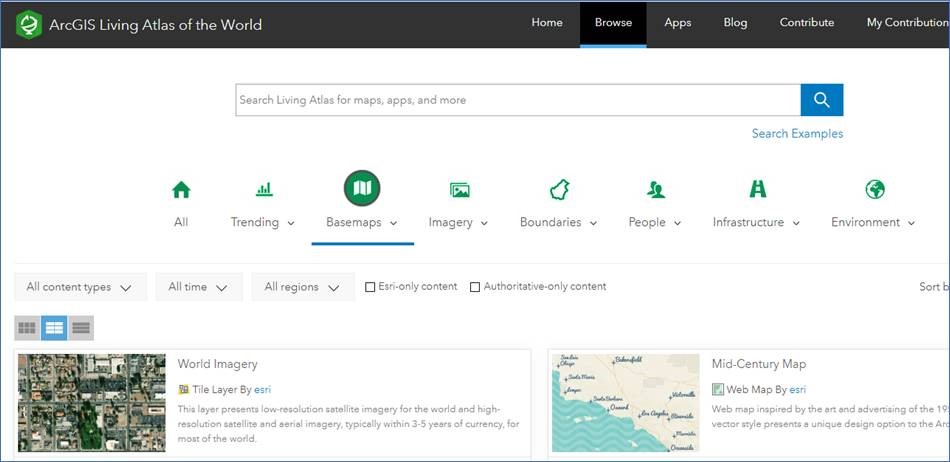
Task: Select the Trending chart icon
Action: click(x=264, y=190)
